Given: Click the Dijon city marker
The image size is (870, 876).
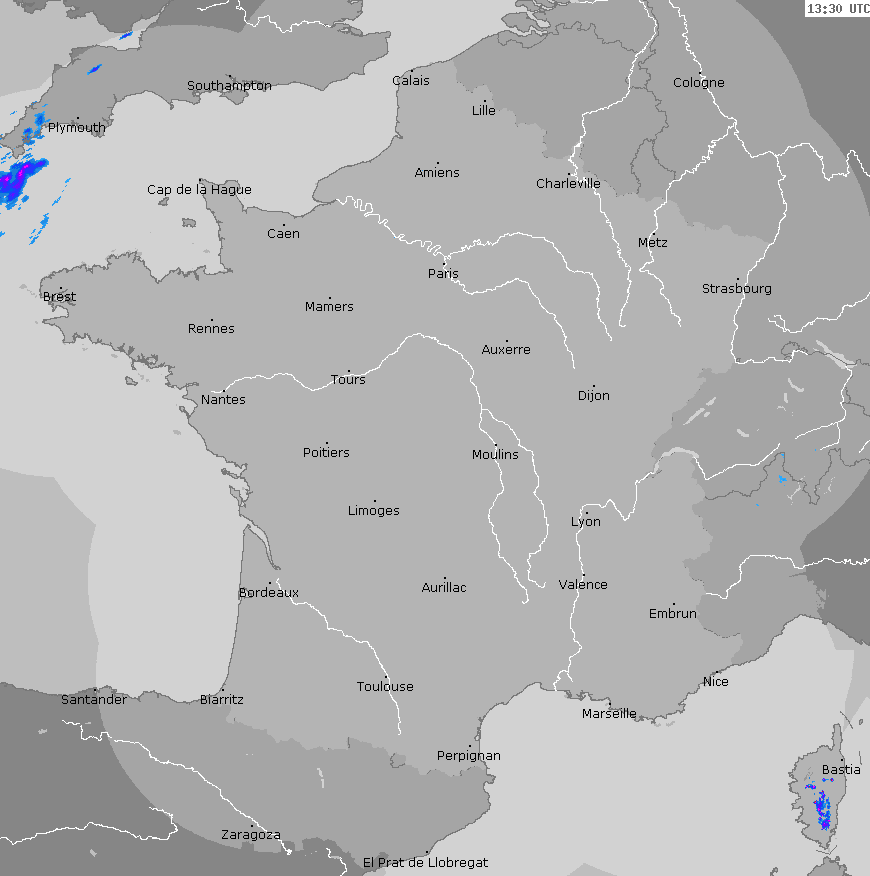Looking at the screenshot, I should pos(593,386).
